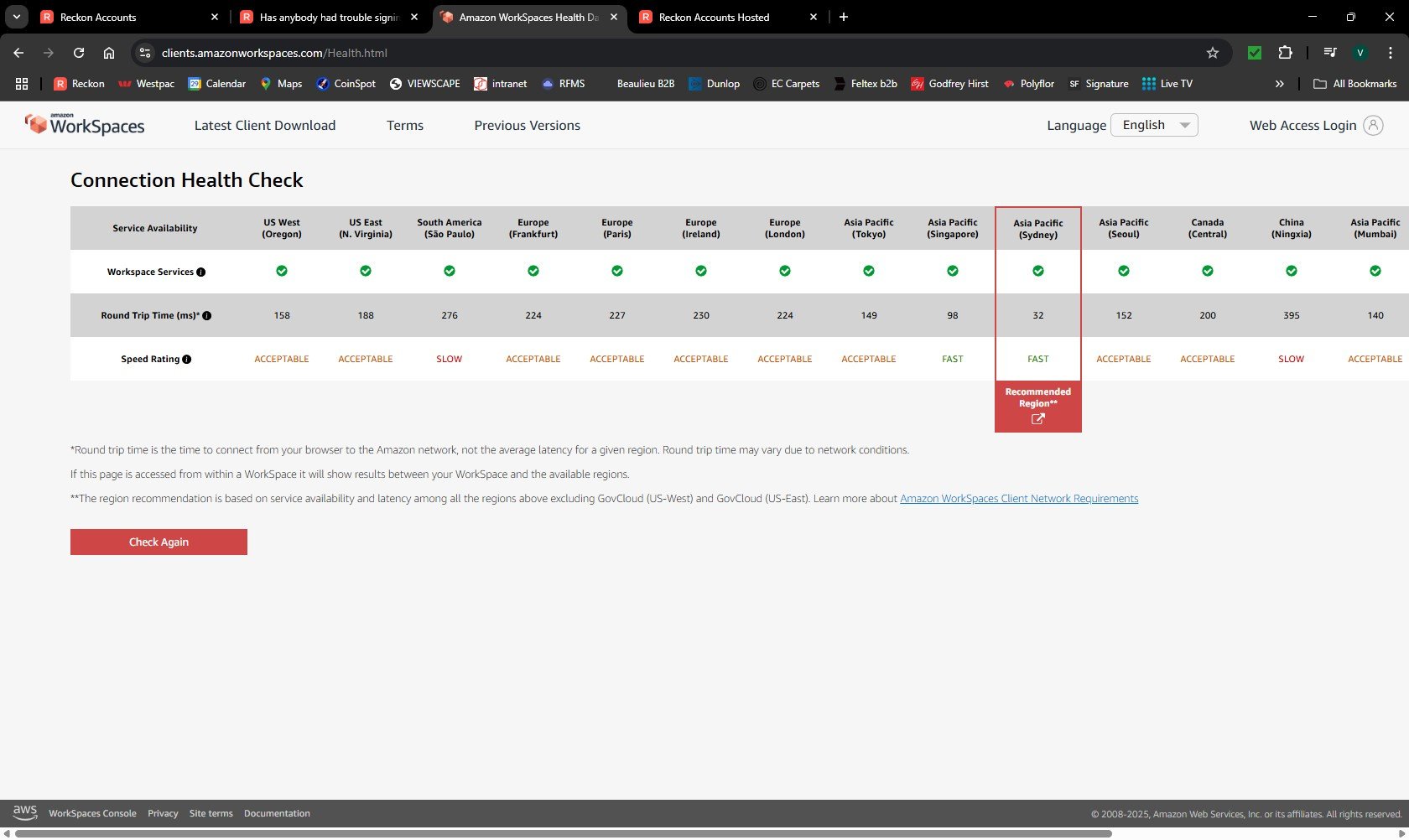Click the info icon beside Round Trip Time

207,315
